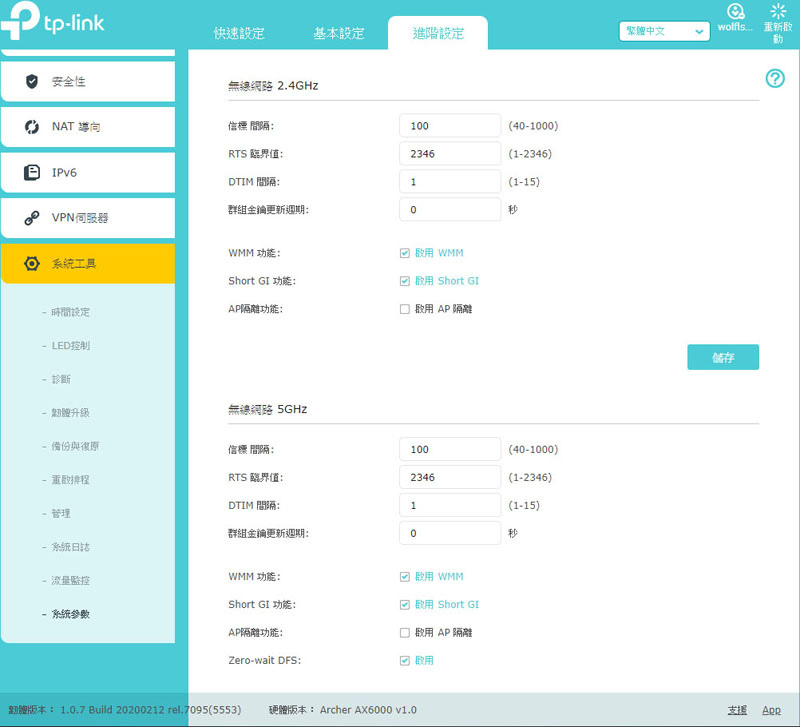
Task: Click the tp-link logo icon
Action: 22,24
